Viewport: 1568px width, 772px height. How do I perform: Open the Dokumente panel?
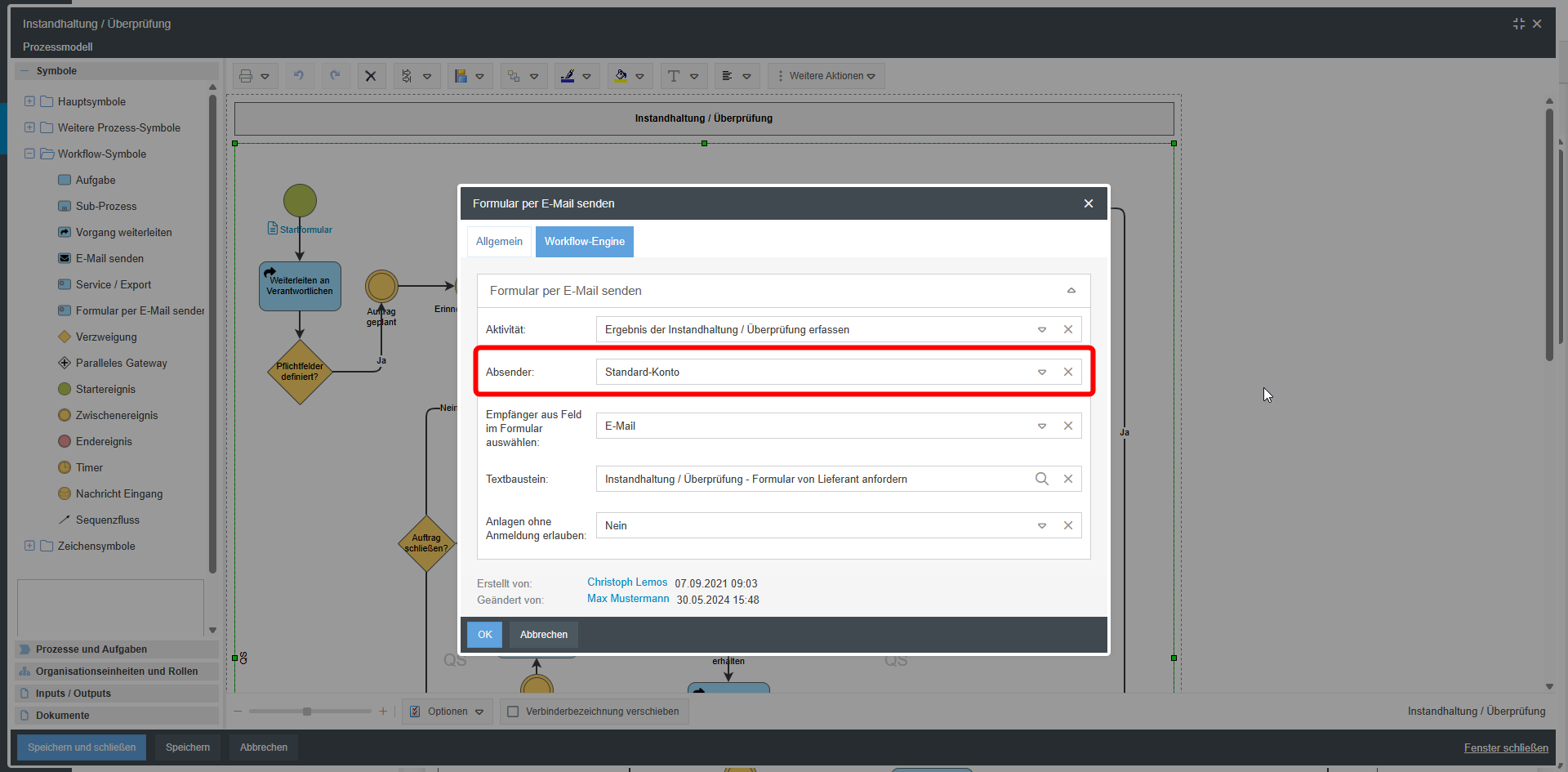click(x=117, y=716)
